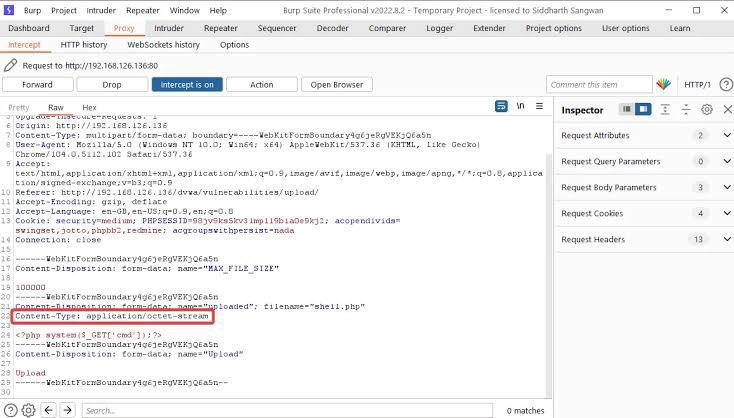Switch Inspector to stacked layout icon
The width and height of the screenshot is (734, 418).
[626, 109]
